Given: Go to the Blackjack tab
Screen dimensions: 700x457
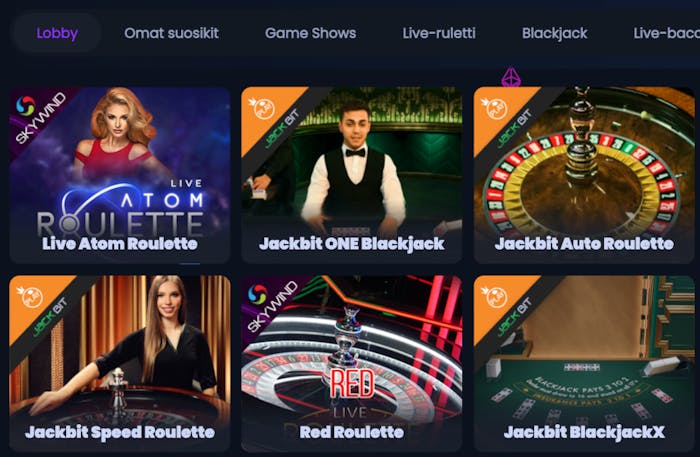Looking at the screenshot, I should 554,33.
